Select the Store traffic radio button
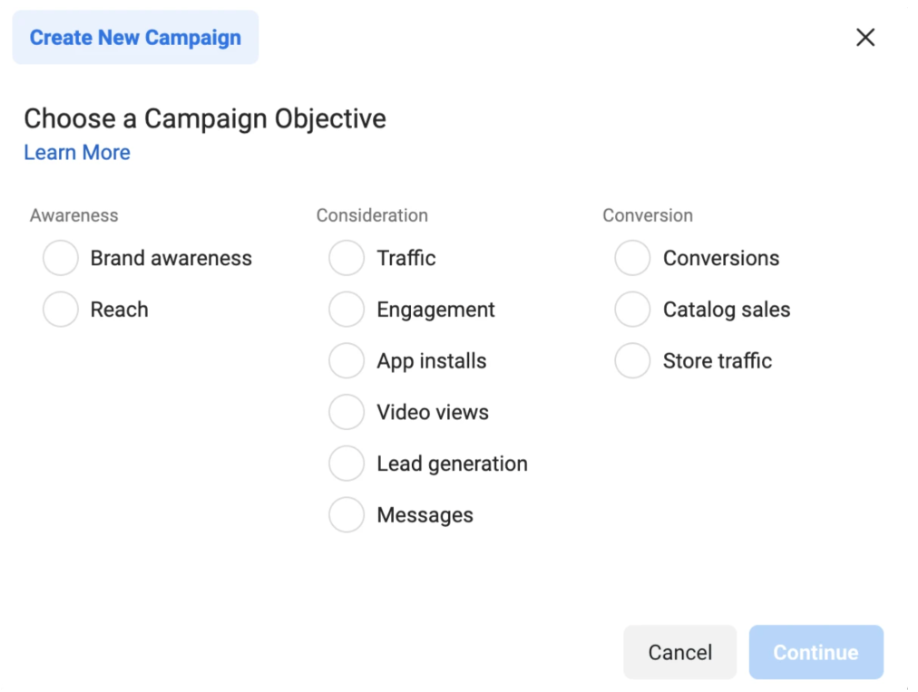The width and height of the screenshot is (918, 692). [x=632, y=361]
